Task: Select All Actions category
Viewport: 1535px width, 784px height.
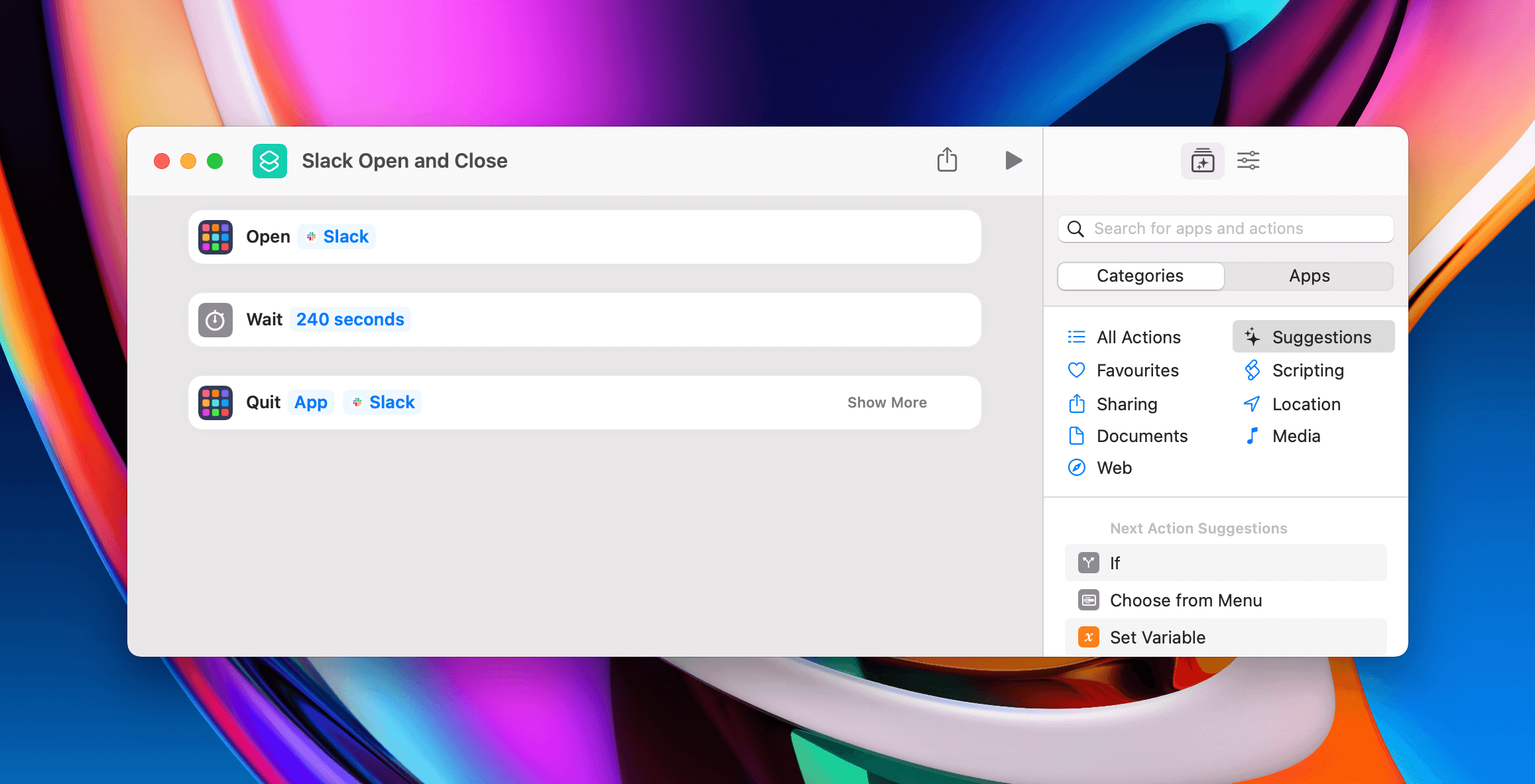Action: click(x=1138, y=337)
